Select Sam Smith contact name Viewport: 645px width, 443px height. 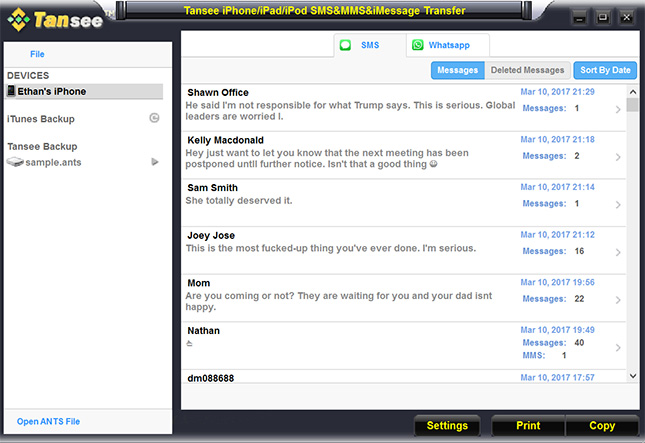click(213, 188)
